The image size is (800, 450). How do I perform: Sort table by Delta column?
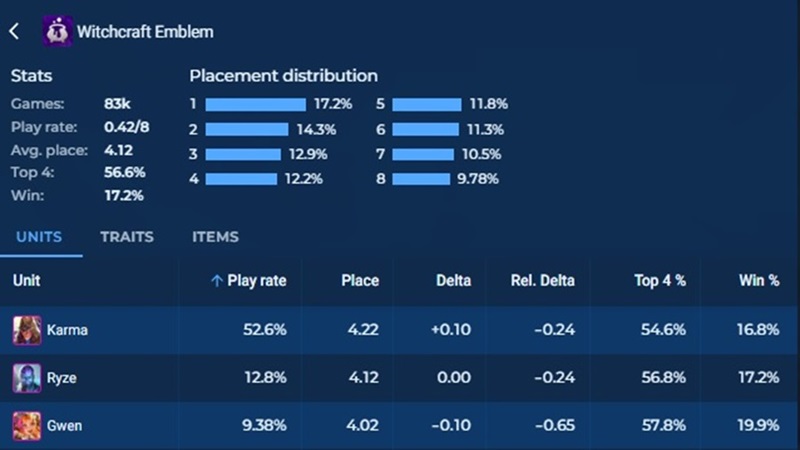[453, 281]
